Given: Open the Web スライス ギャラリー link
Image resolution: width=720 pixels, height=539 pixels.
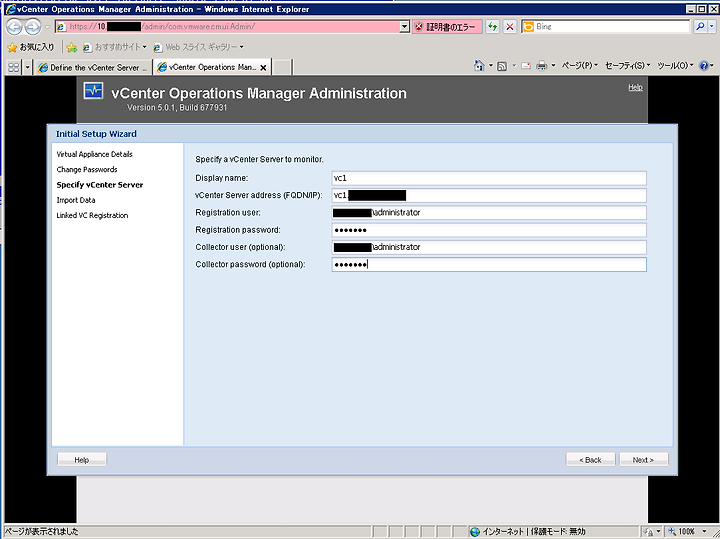Looking at the screenshot, I should (198, 47).
